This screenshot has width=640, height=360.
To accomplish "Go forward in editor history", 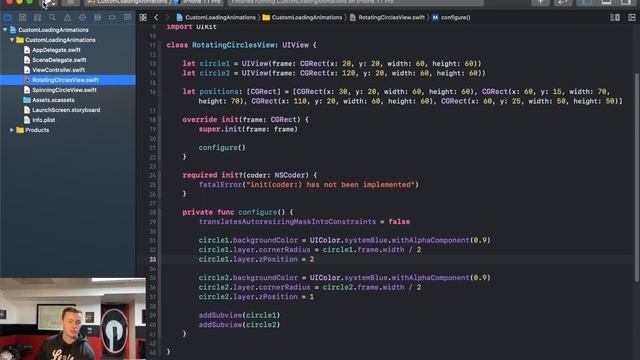I will click(x=167, y=18).
